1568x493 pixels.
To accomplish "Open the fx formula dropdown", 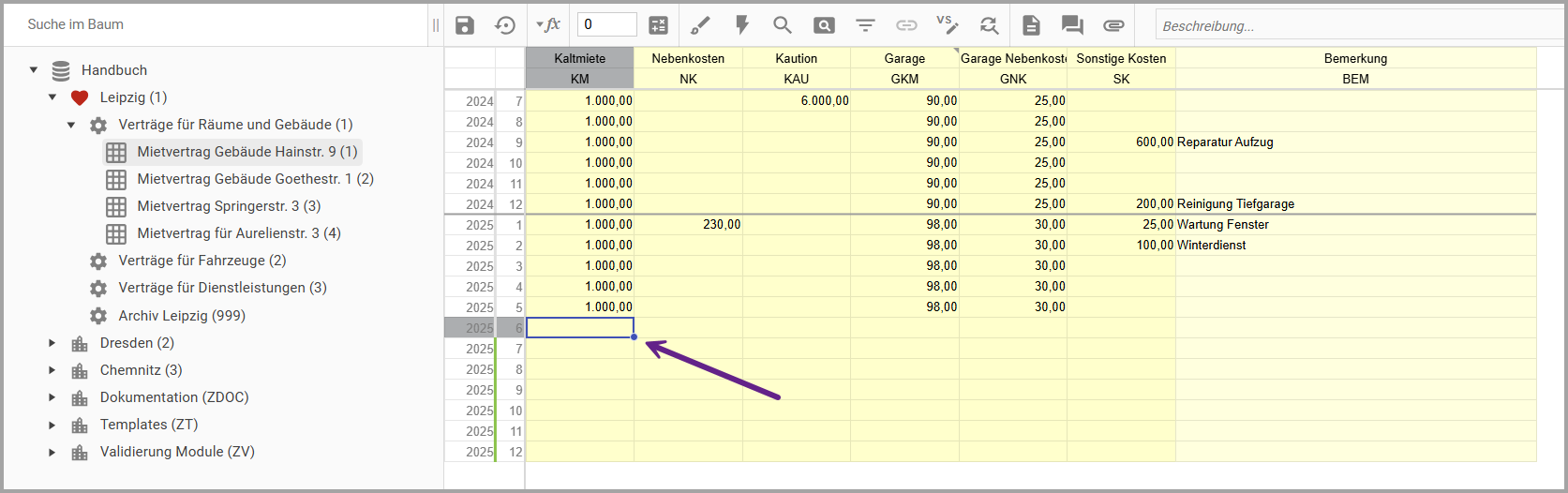I will (x=548, y=25).
